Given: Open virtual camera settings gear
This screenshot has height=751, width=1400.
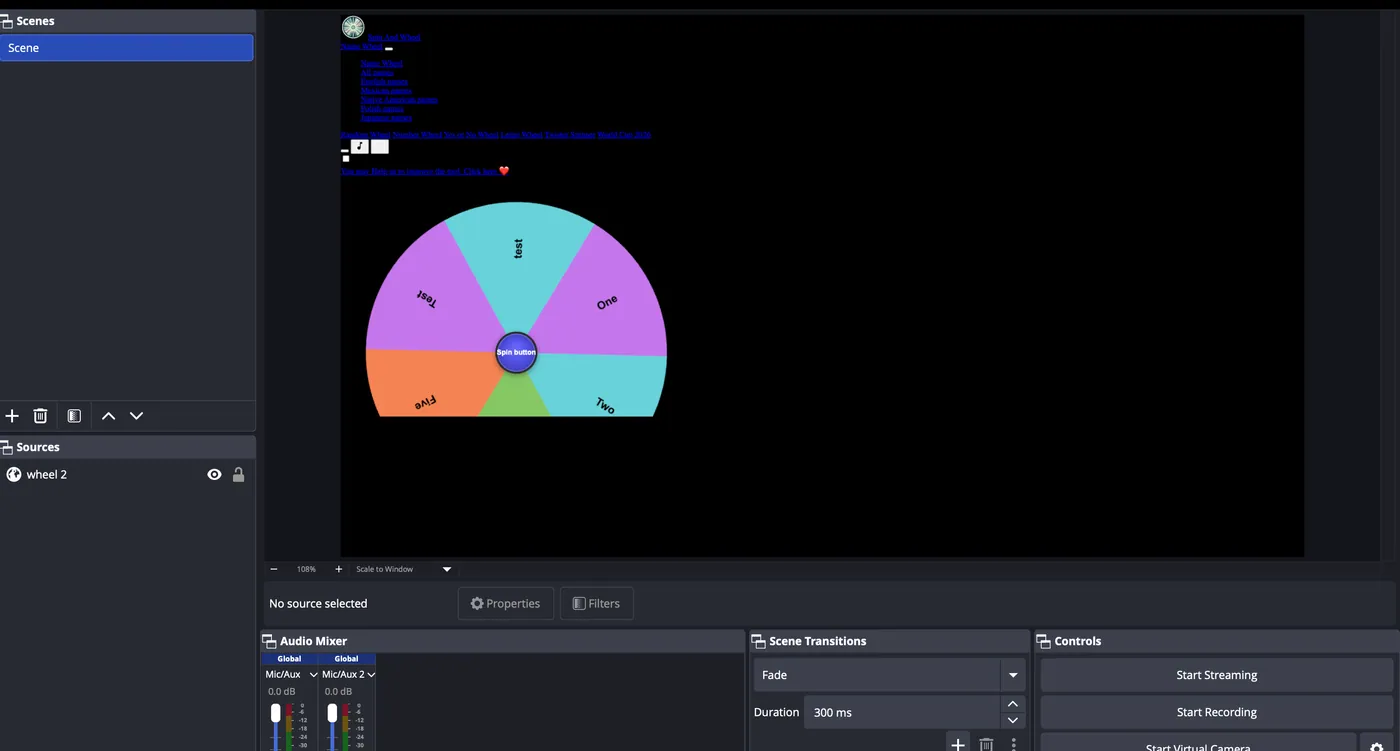Looking at the screenshot, I should pyautogui.click(x=1377, y=746).
